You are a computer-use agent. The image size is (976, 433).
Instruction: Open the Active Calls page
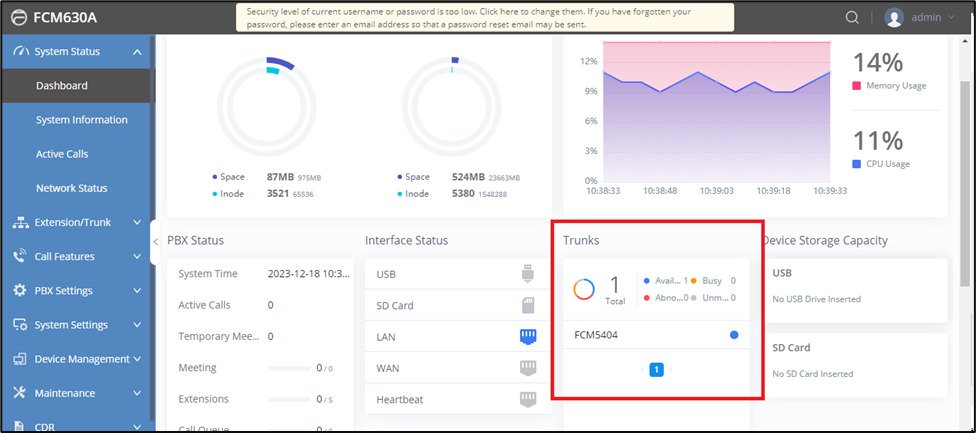[x=62, y=154]
